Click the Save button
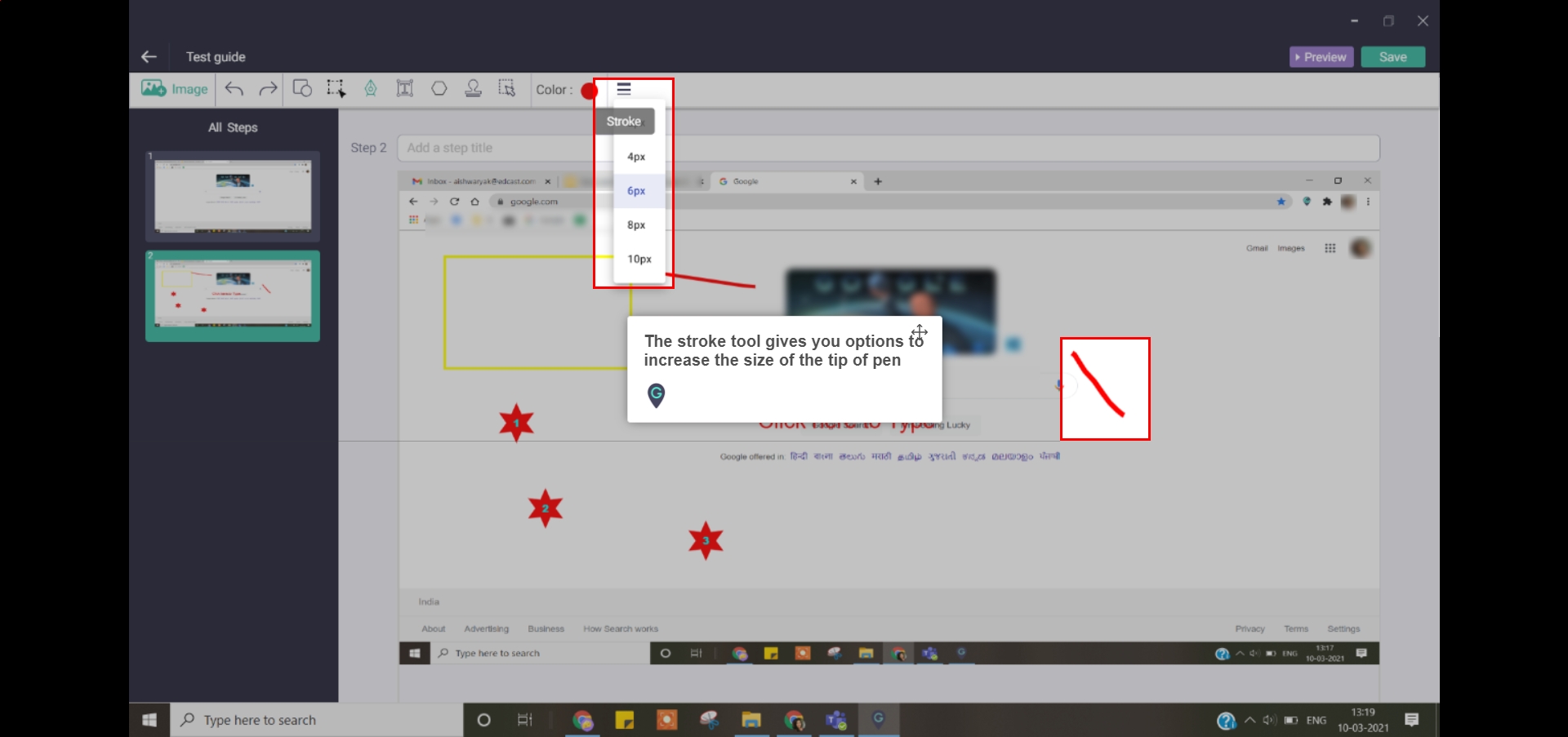The width and height of the screenshot is (1568, 737). click(x=1392, y=57)
